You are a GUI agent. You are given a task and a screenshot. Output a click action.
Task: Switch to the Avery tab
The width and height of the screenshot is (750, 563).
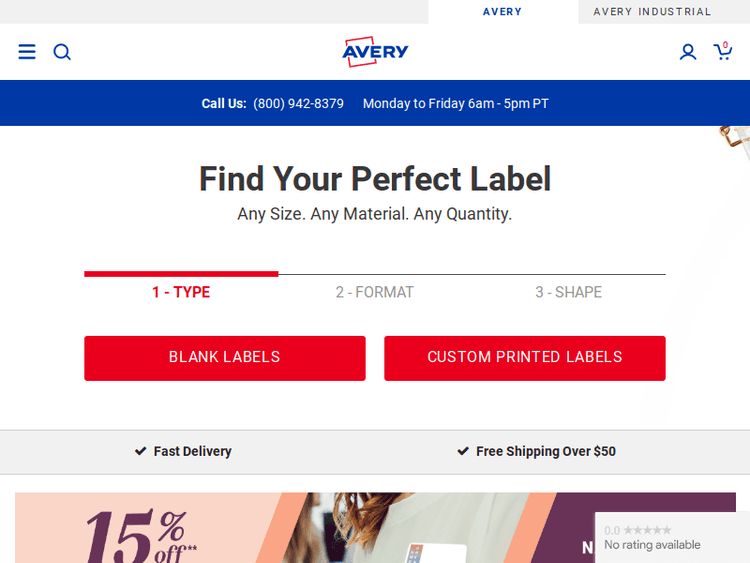pyautogui.click(x=502, y=12)
